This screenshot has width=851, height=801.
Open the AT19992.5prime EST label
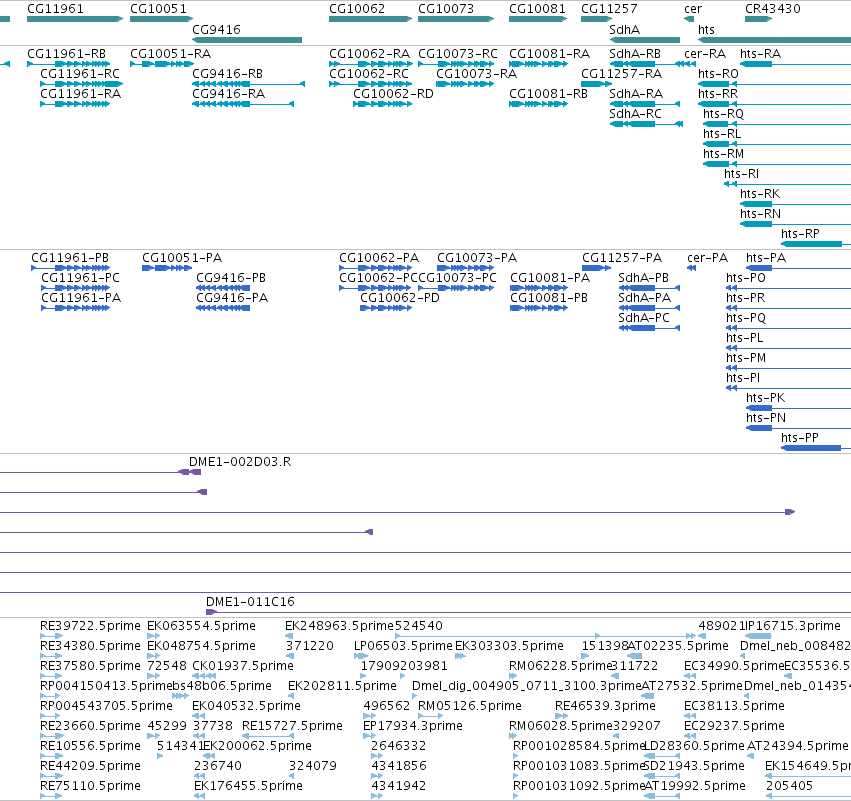[694, 786]
